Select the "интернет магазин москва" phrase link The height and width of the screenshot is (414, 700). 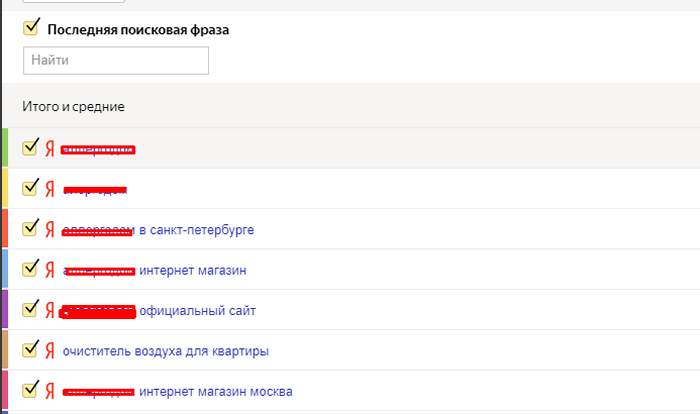[215, 391]
